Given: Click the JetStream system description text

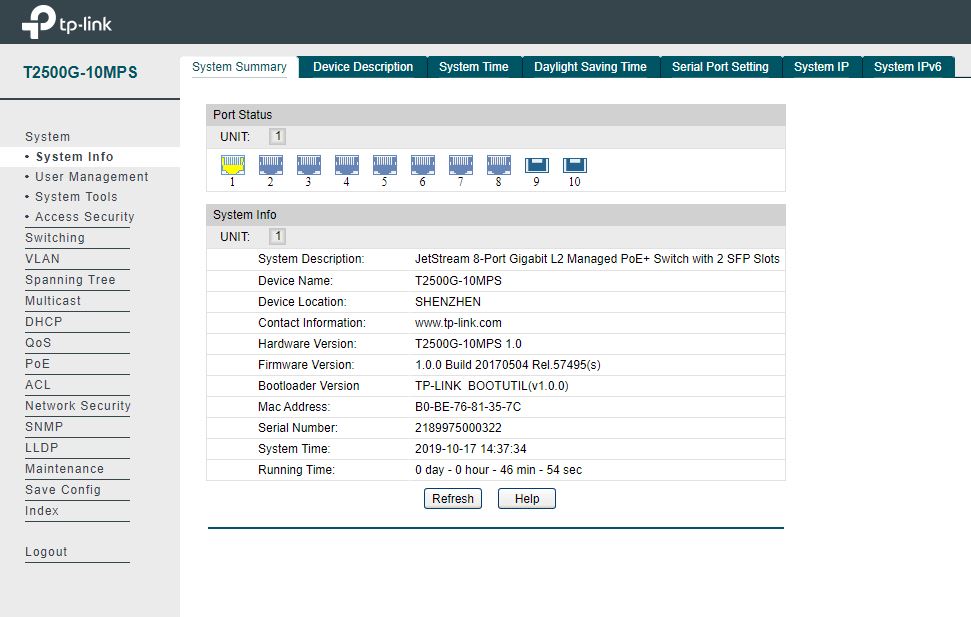Looking at the screenshot, I should coord(597,259).
